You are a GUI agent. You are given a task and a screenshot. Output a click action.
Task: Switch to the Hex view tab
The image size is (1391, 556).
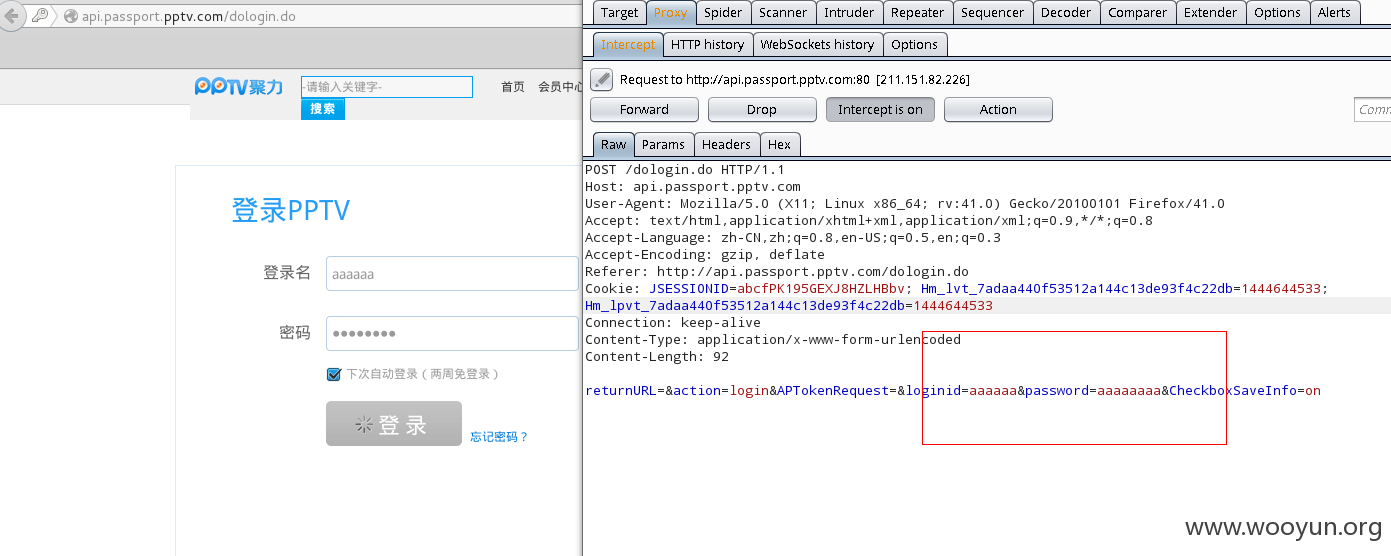780,144
